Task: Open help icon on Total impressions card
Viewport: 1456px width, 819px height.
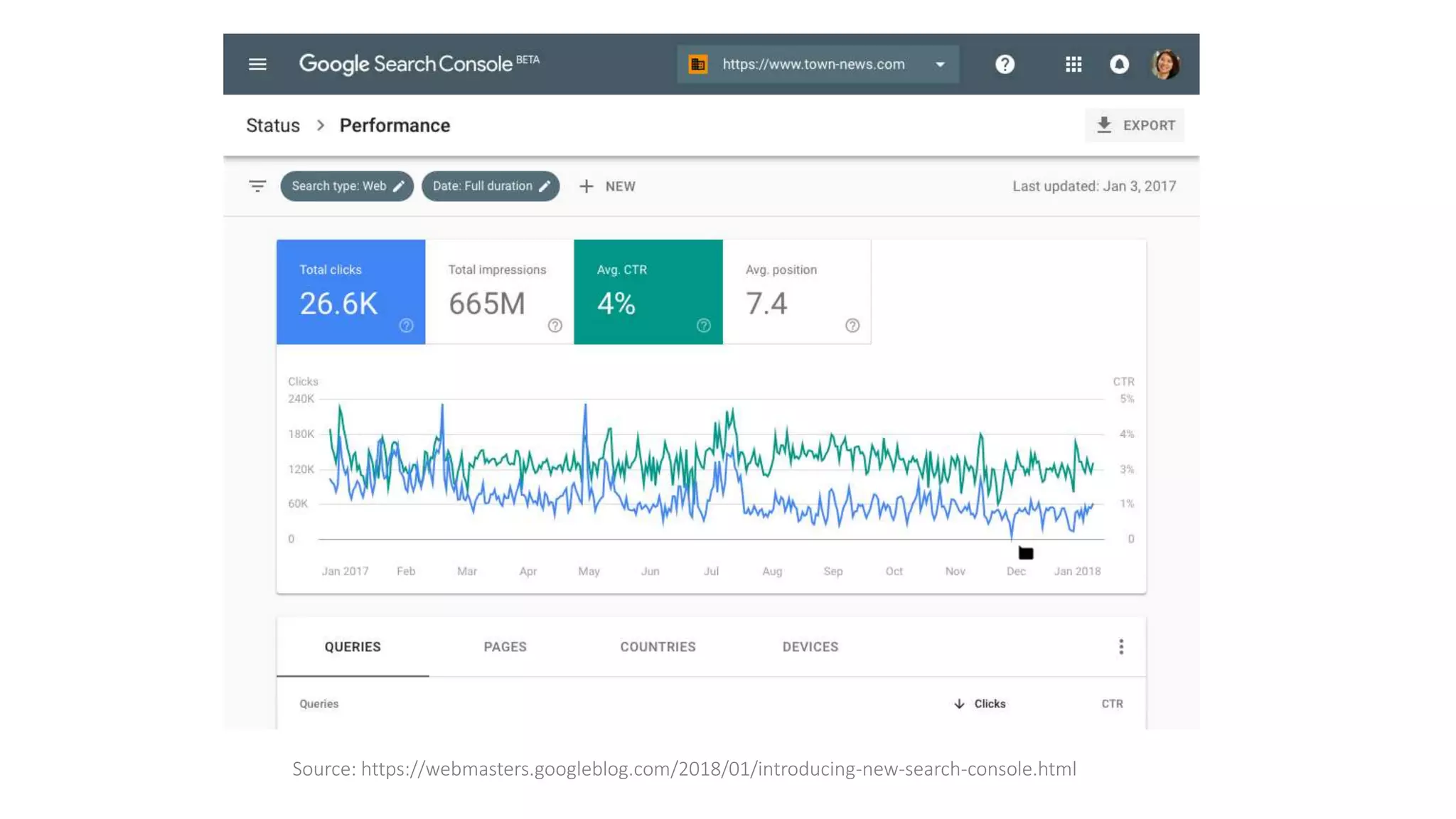Action: pyautogui.click(x=555, y=326)
